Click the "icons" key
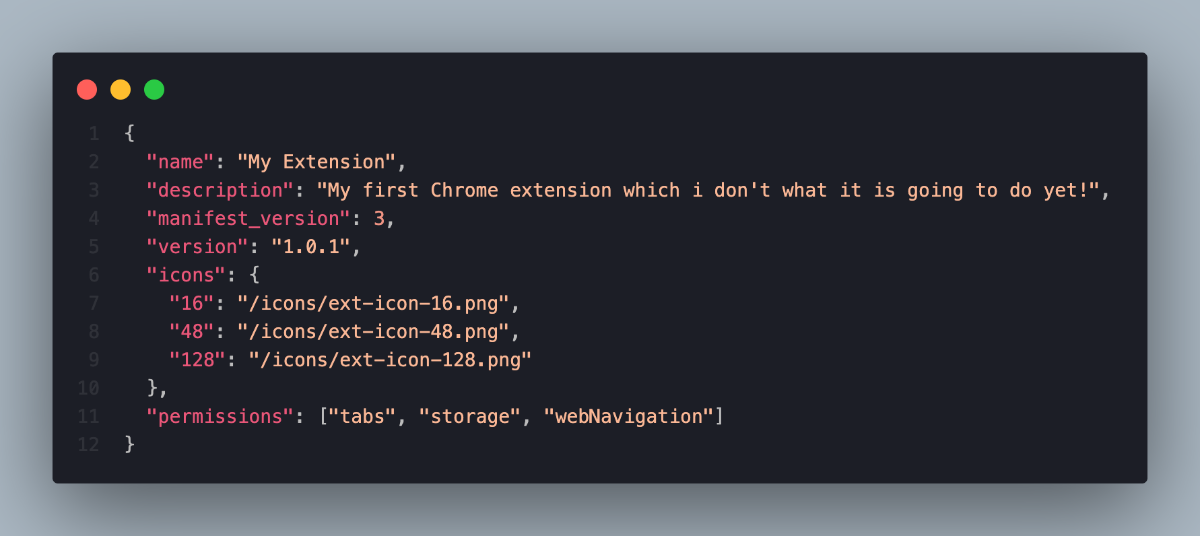Viewport: 1200px width, 536px height. point(186,274)
